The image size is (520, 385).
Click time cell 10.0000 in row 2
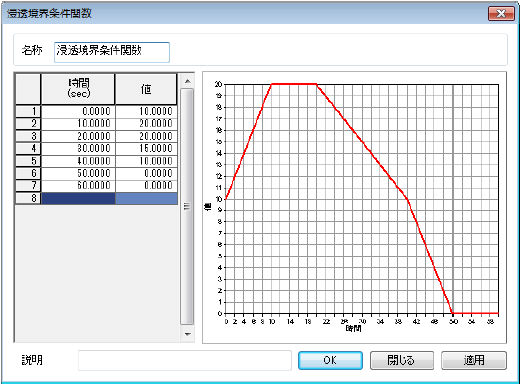pos(78,124)
